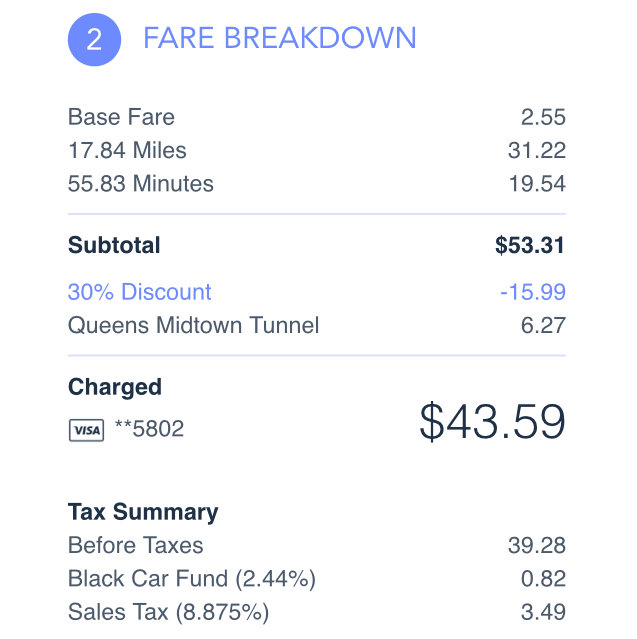Image resolution: width=637 pixels, height=639 pixels.
Task: Click the Black Car Fund (2.44%) row
Action: click(192, 579)
